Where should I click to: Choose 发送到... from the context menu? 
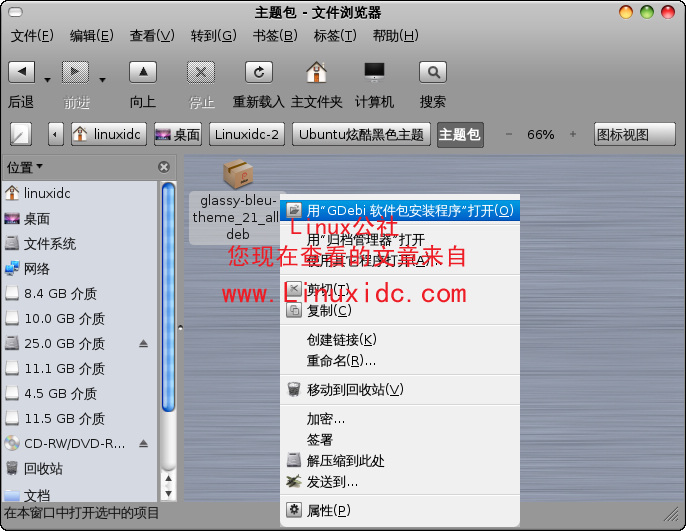click(x=399, y=482)
